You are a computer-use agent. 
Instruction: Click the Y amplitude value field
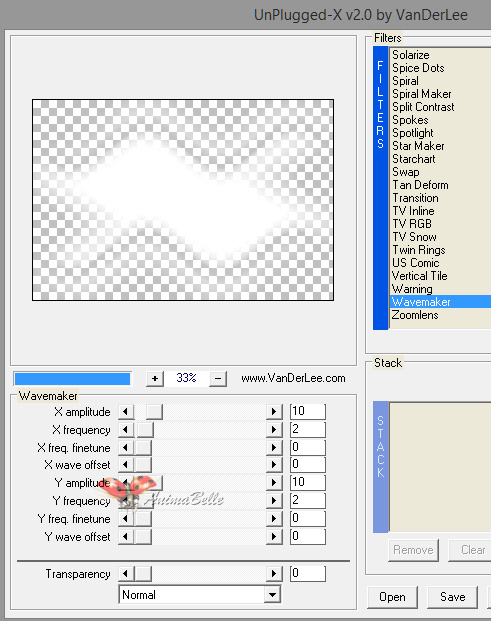tap(308, 482)
